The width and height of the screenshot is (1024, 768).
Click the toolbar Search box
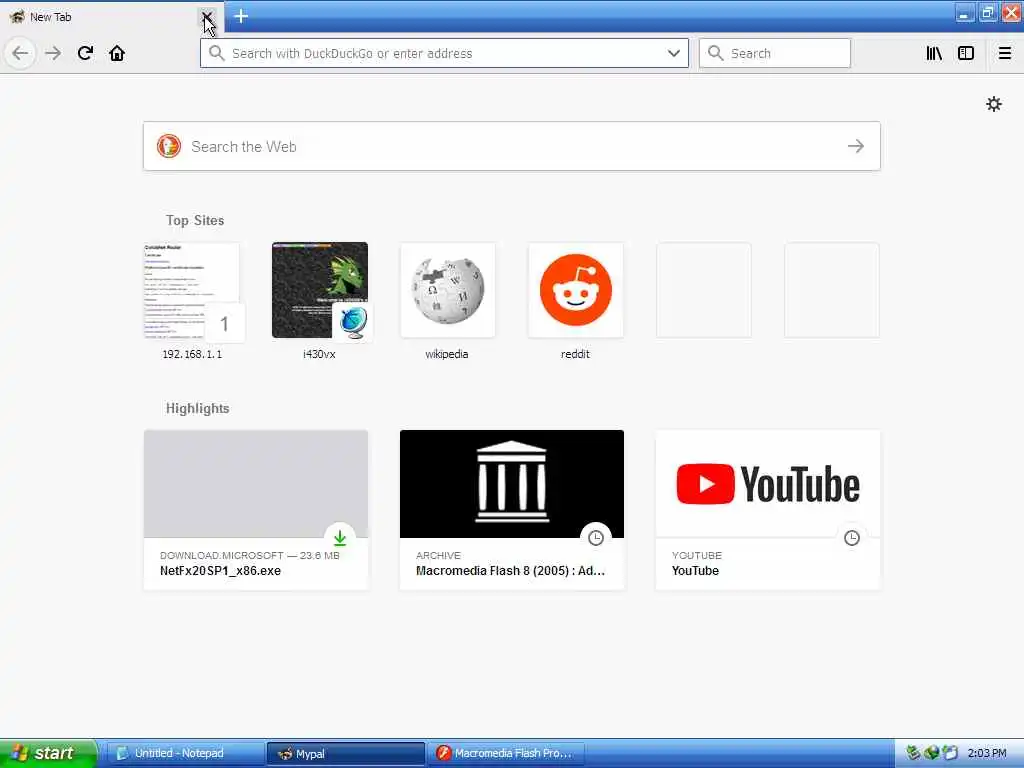pyautogui.click(x=775, y=53)
